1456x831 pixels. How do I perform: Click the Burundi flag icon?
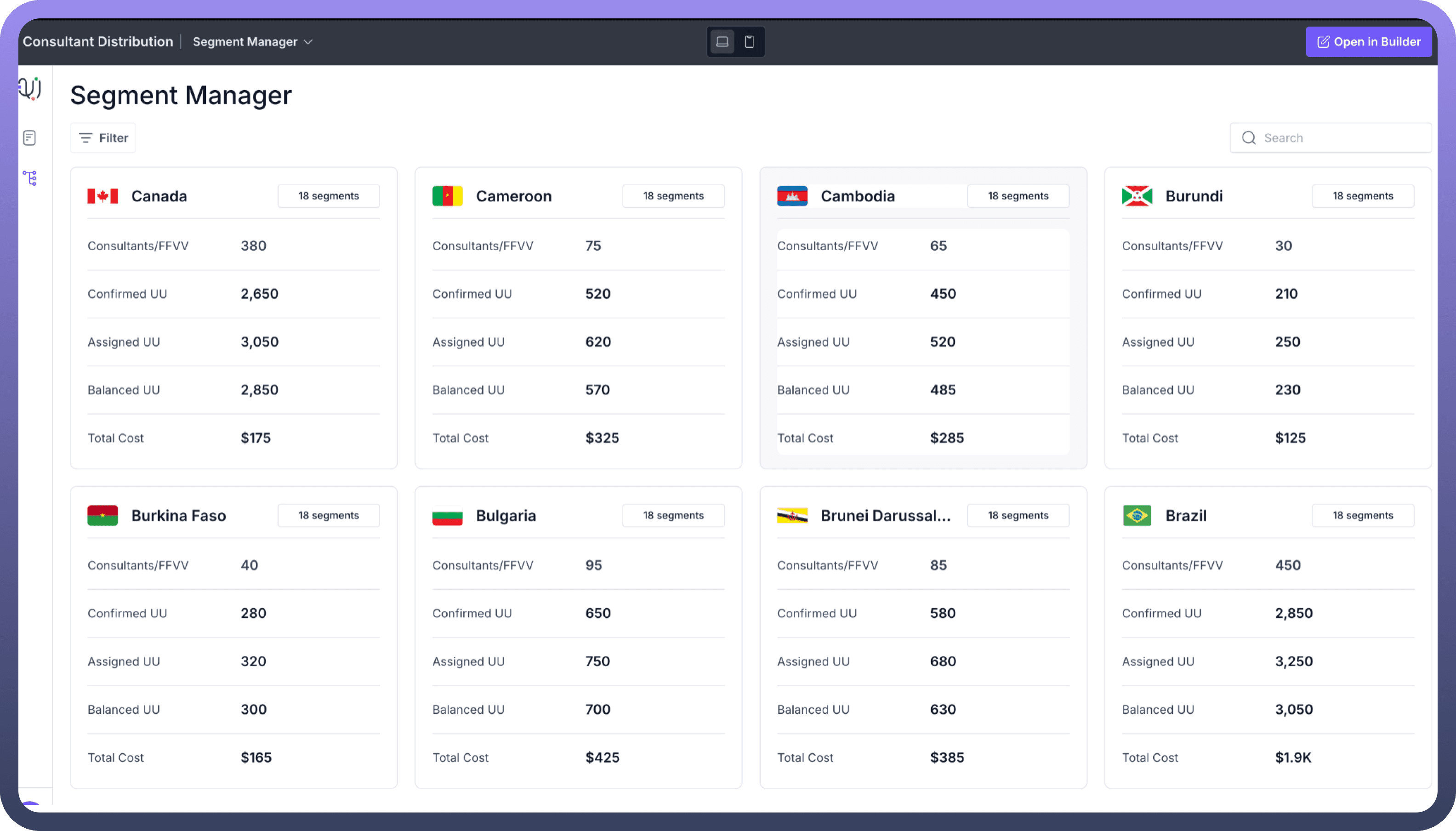1137,196
